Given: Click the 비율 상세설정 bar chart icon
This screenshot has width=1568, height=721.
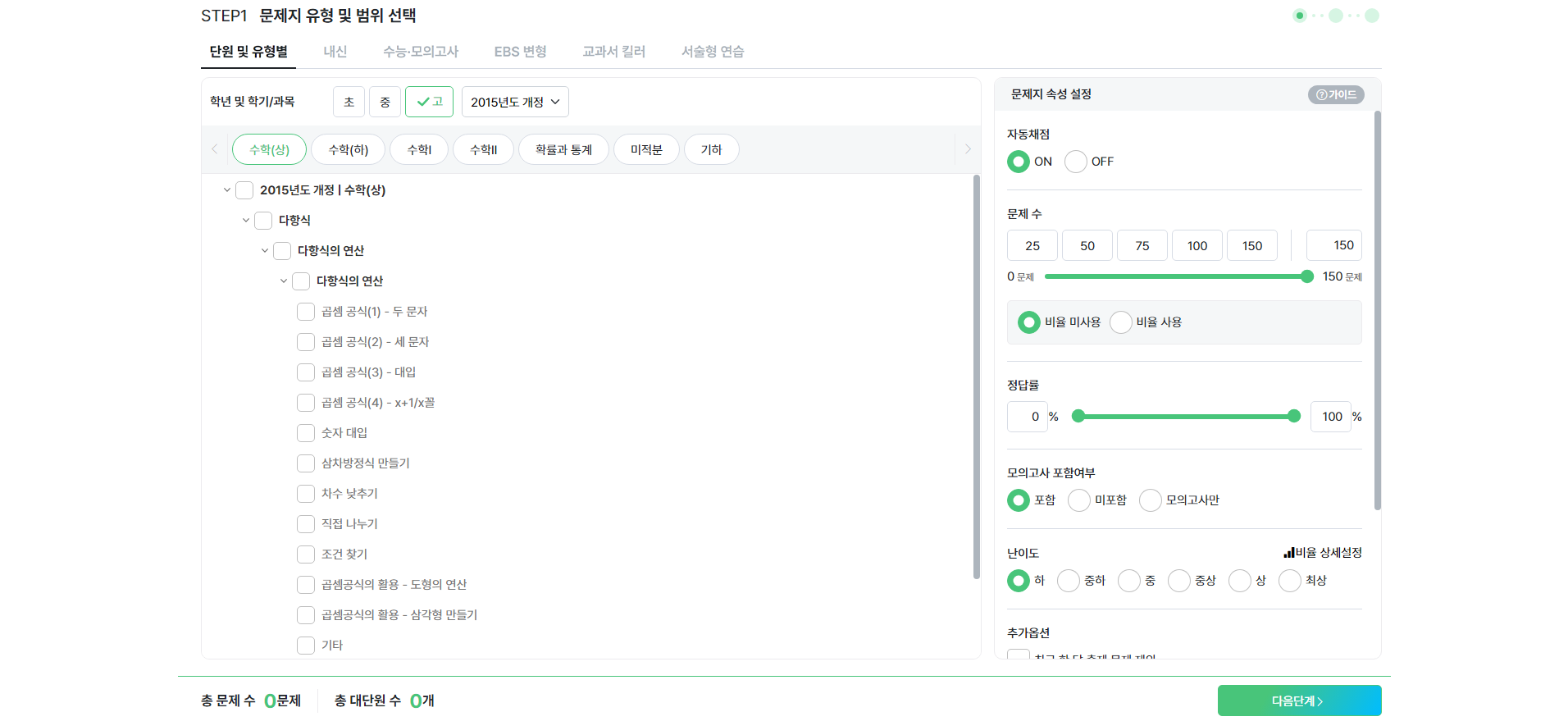Looking at the screenshot, I should click(x=1288, y=553).
